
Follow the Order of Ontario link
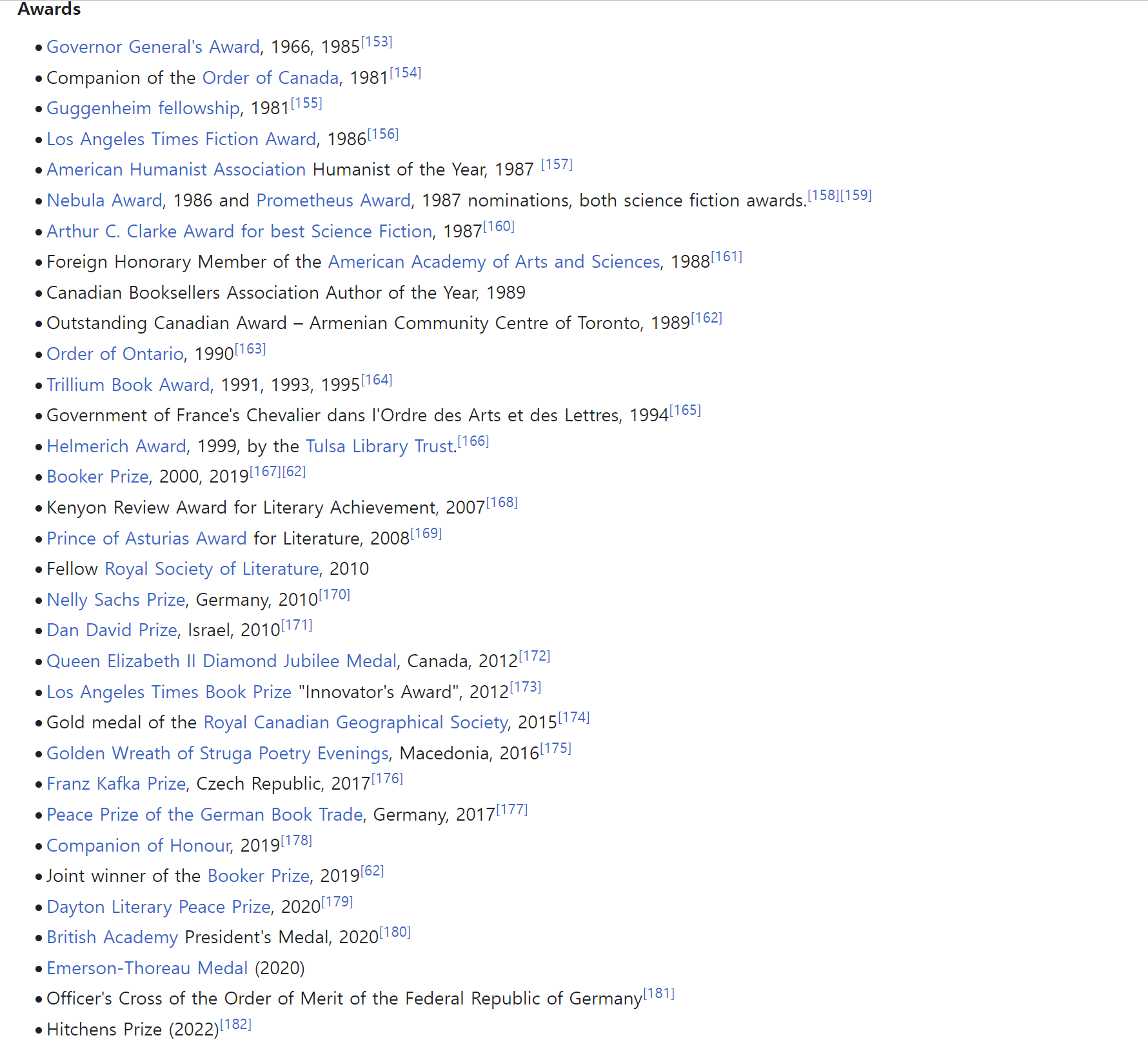tap(115, 354)
